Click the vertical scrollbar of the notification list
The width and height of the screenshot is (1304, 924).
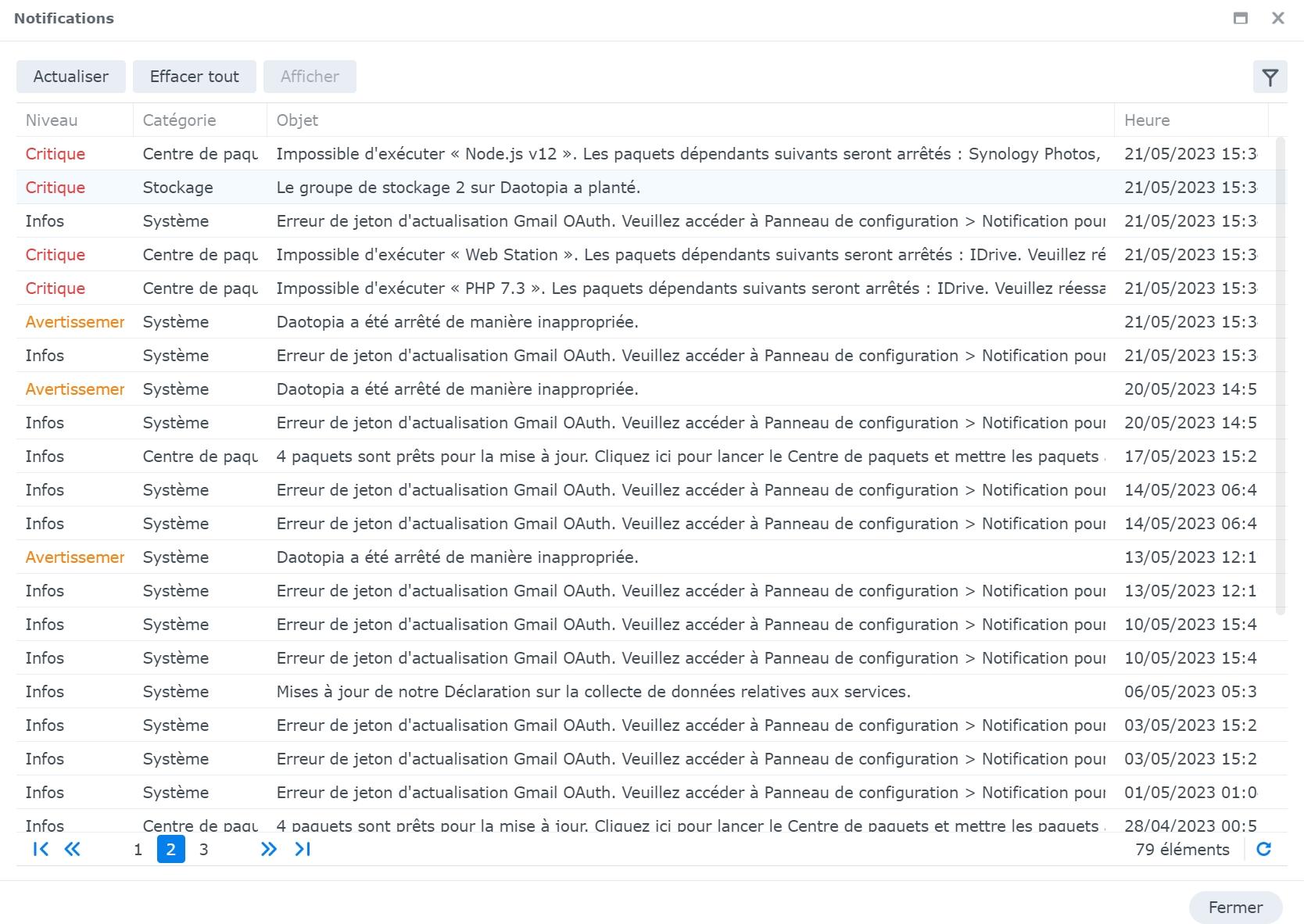1281,375
